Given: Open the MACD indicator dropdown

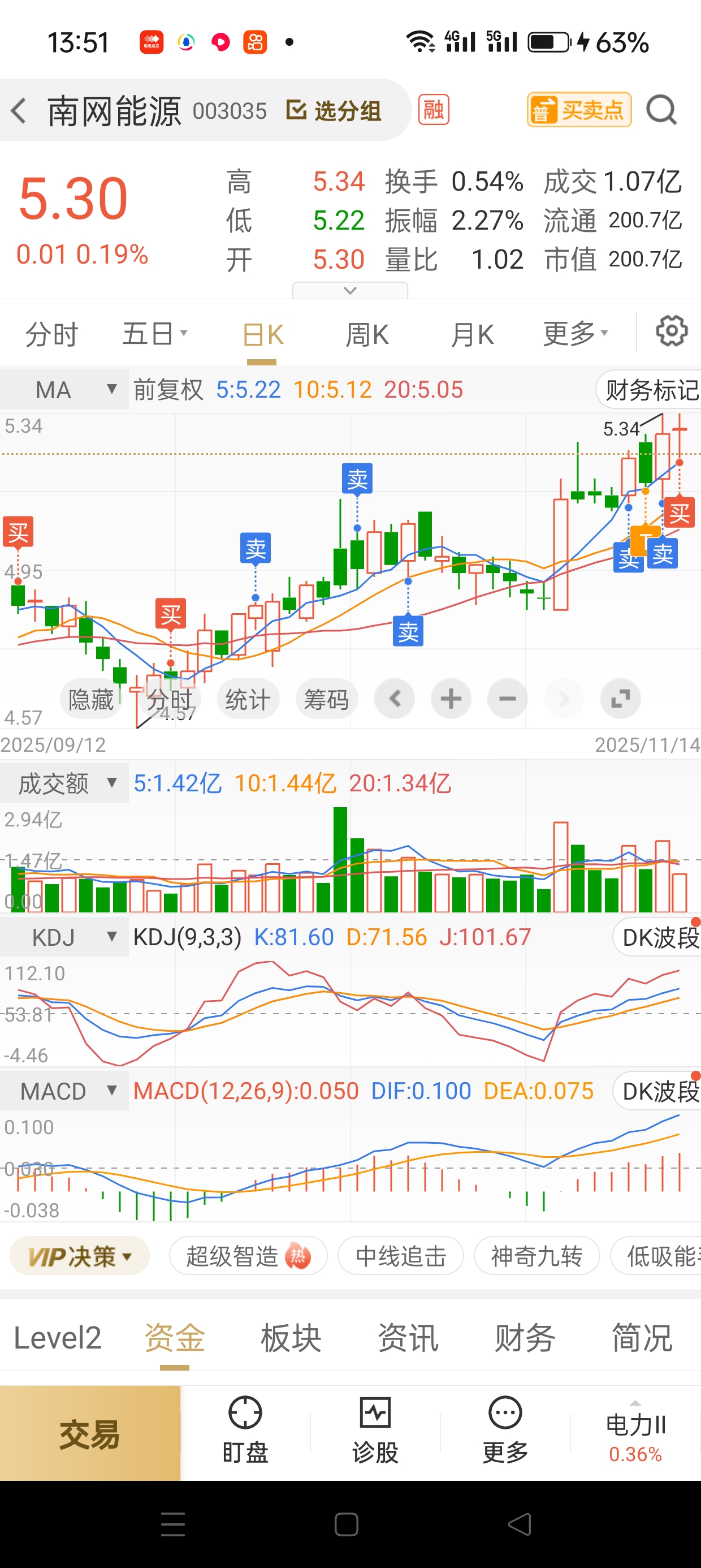Looking at the screenshot, I should (x=64, y=1091).
